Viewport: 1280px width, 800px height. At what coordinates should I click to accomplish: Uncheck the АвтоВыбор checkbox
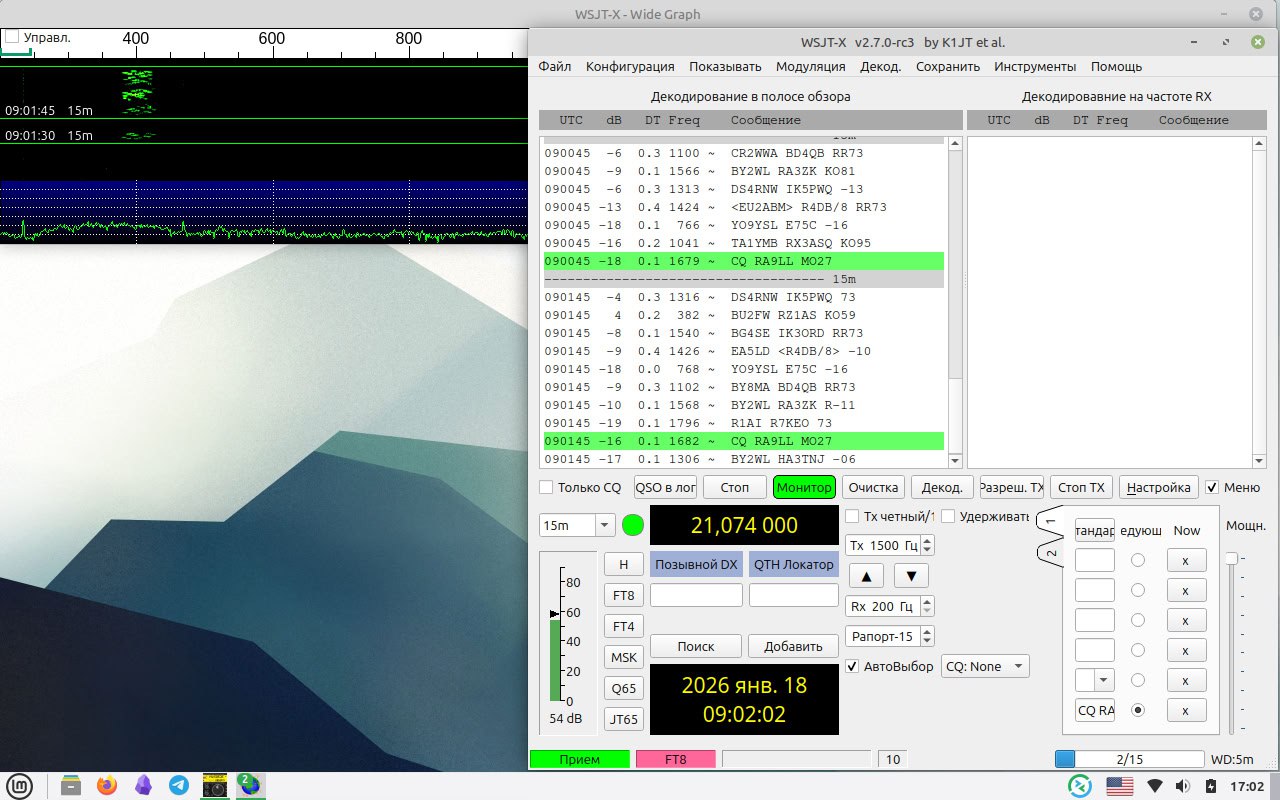852,666
